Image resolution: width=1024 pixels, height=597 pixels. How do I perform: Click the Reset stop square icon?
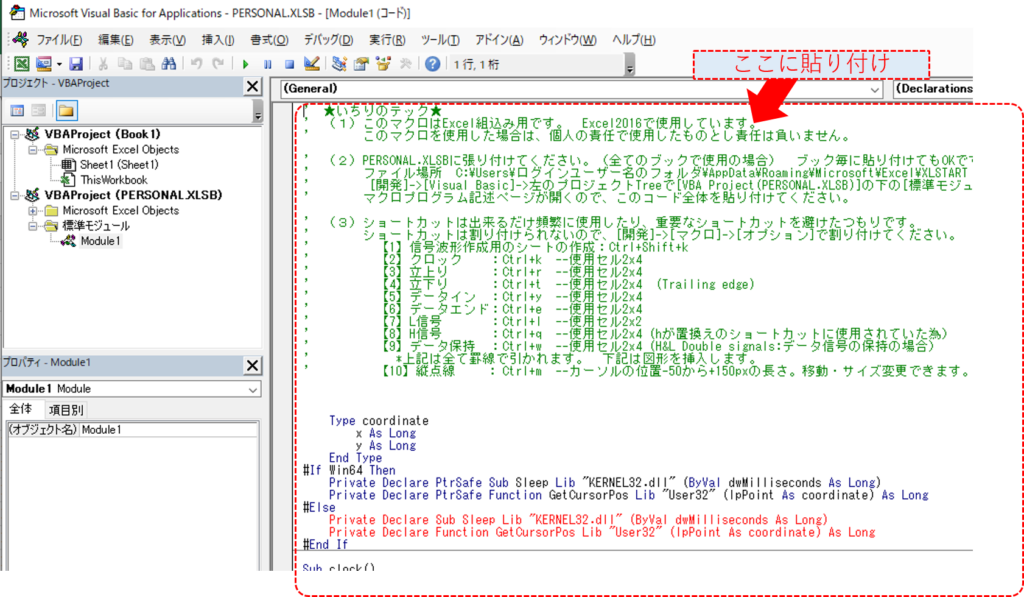tap(289, 64)
